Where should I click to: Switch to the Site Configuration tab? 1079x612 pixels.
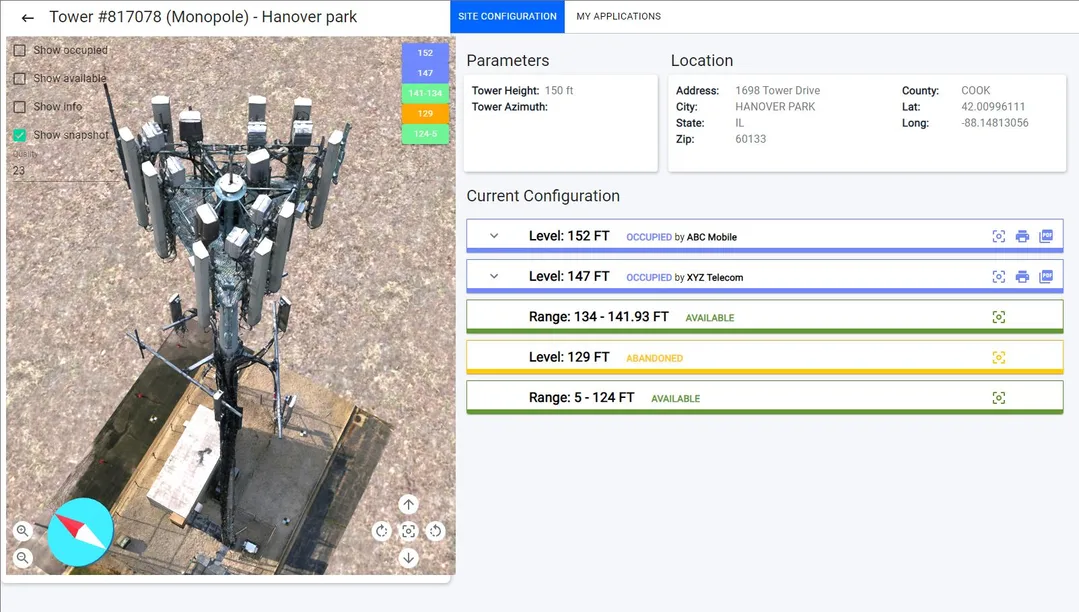[507, 17]
